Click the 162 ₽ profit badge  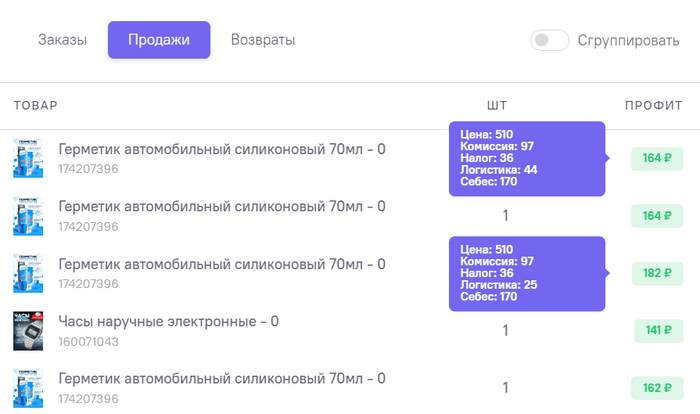point(656,387)
